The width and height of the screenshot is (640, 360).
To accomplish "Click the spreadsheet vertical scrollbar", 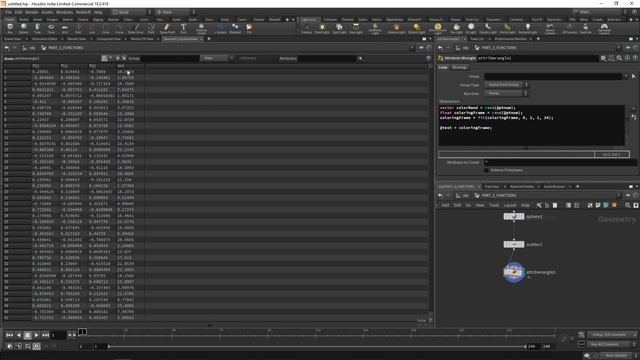I will click(431, 192).
